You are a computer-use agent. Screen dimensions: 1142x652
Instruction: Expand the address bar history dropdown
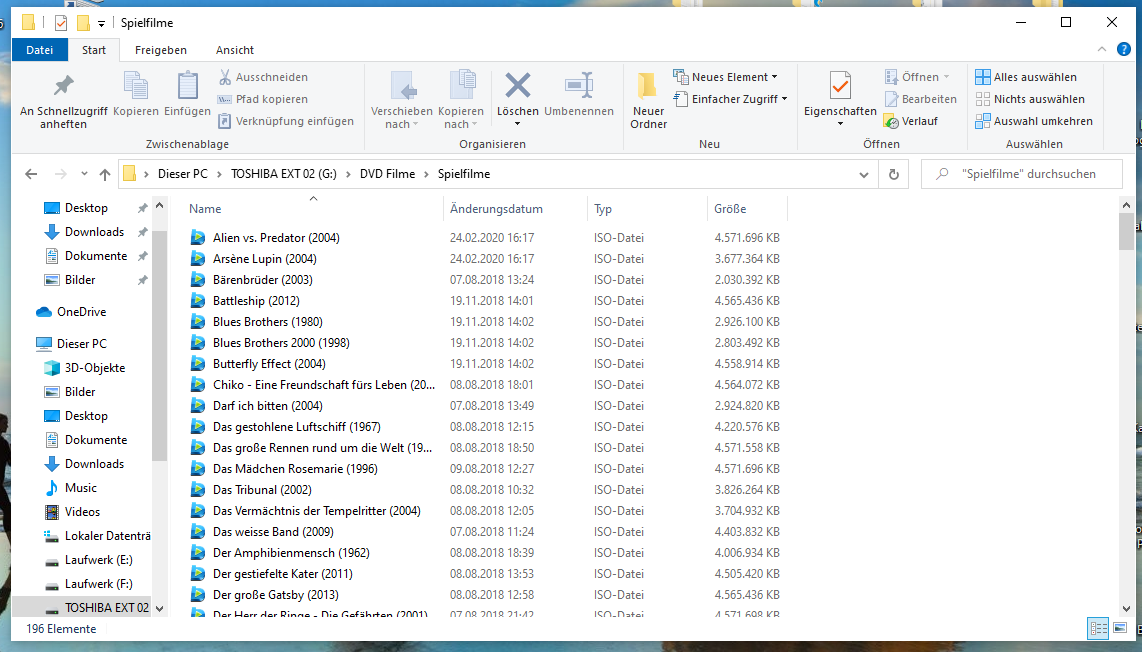coord(864,174)
